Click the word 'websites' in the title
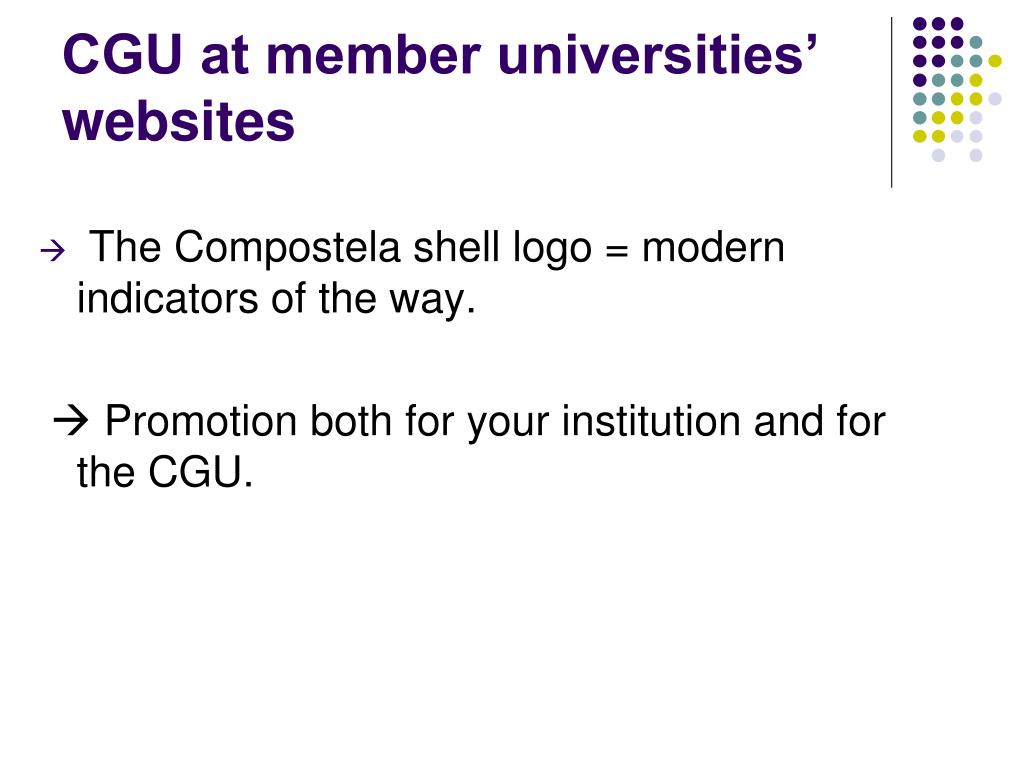 tap(179, 121)
